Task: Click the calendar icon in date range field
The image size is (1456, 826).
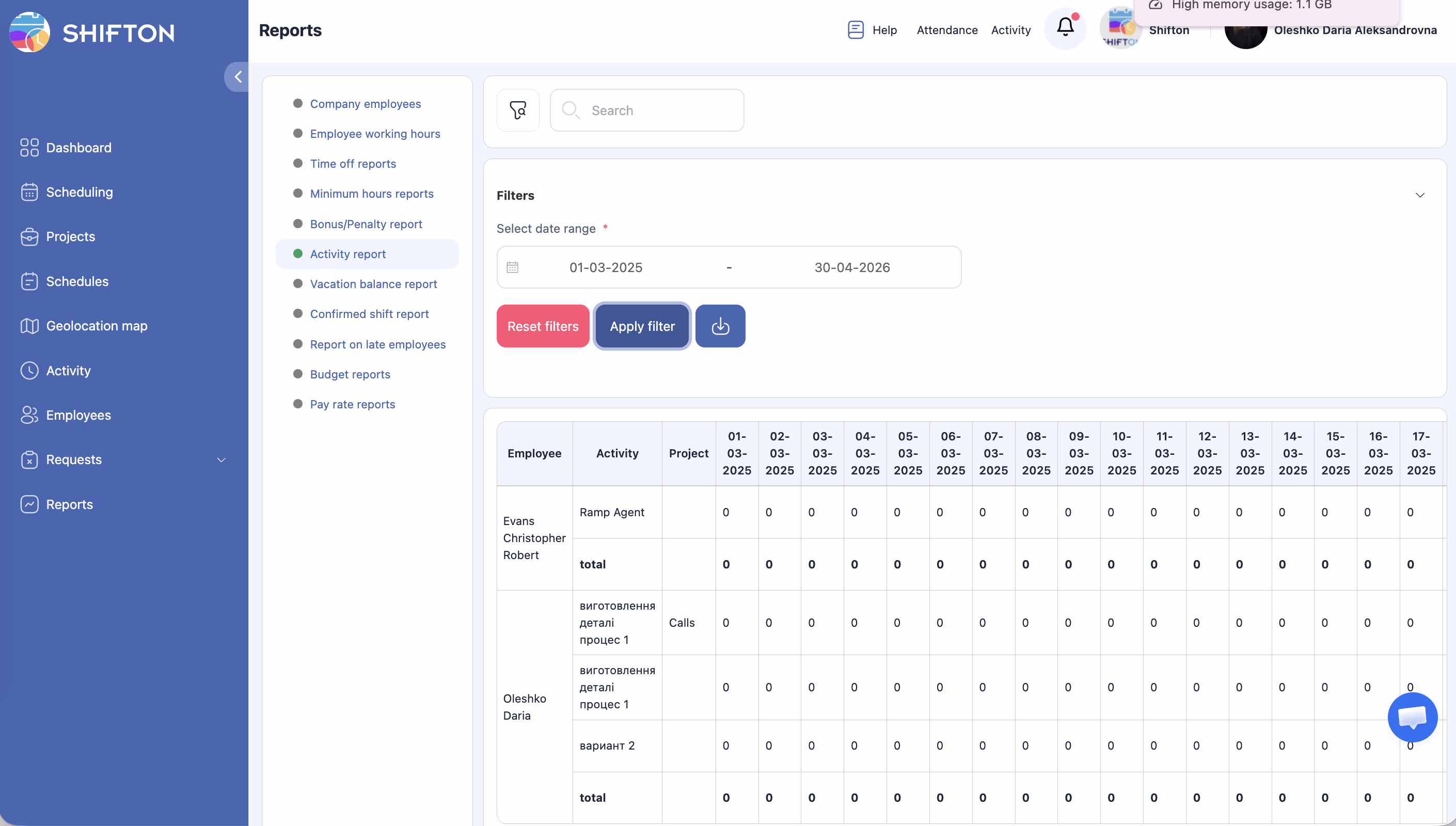Action: click(x=512, y=267)
